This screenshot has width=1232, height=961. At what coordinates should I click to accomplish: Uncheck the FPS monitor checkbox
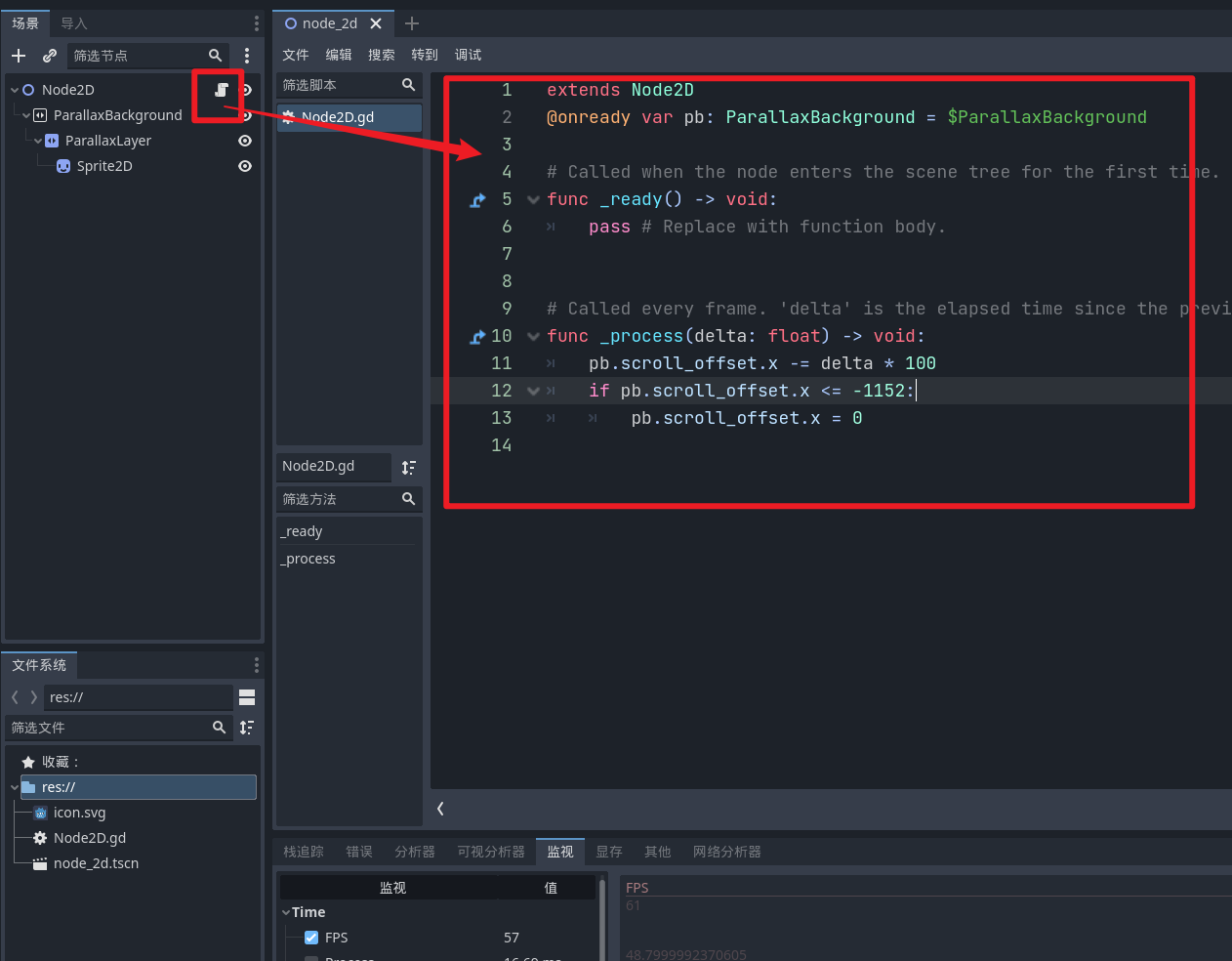[x=311, y=937]
